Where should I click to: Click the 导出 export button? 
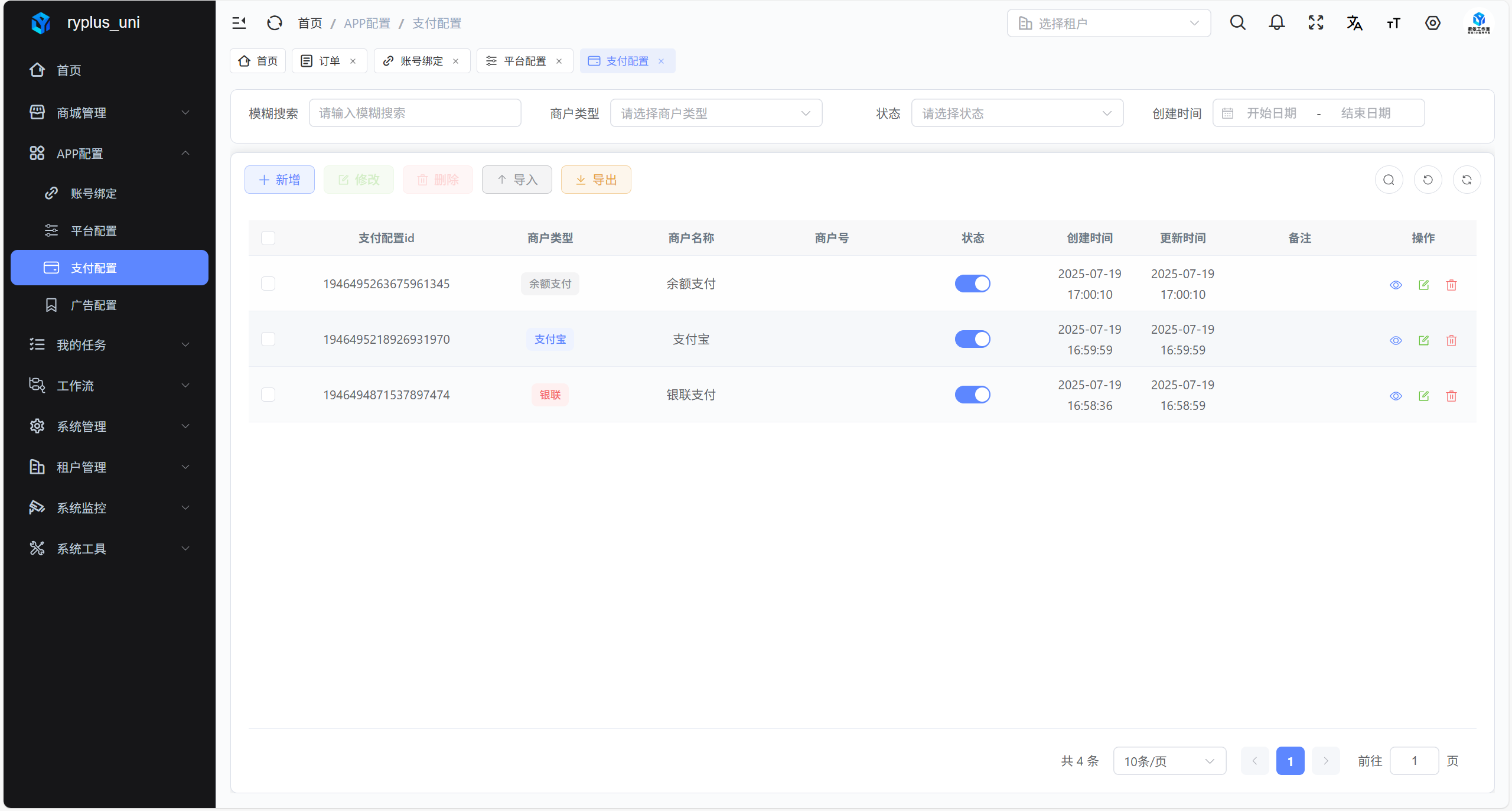(x=596, y=180)
